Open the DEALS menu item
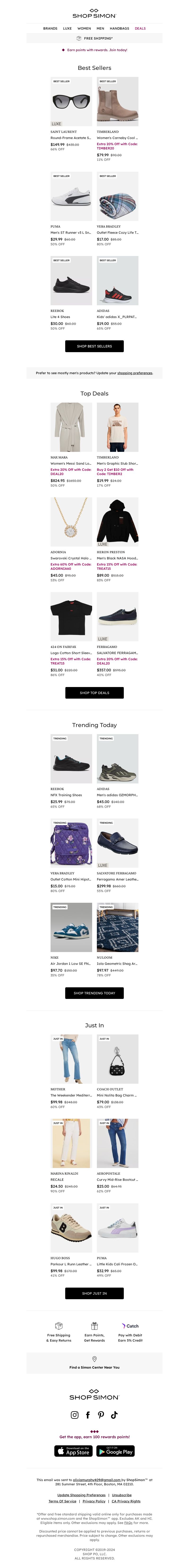189x1568 pixels. point(140,28)
